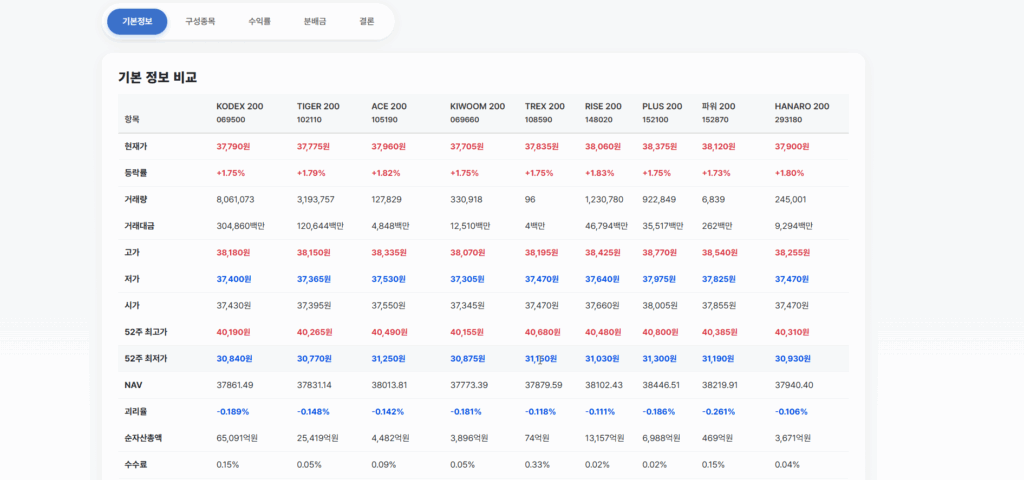Click the KODEX volume 8,061,073

pos(235,199)
